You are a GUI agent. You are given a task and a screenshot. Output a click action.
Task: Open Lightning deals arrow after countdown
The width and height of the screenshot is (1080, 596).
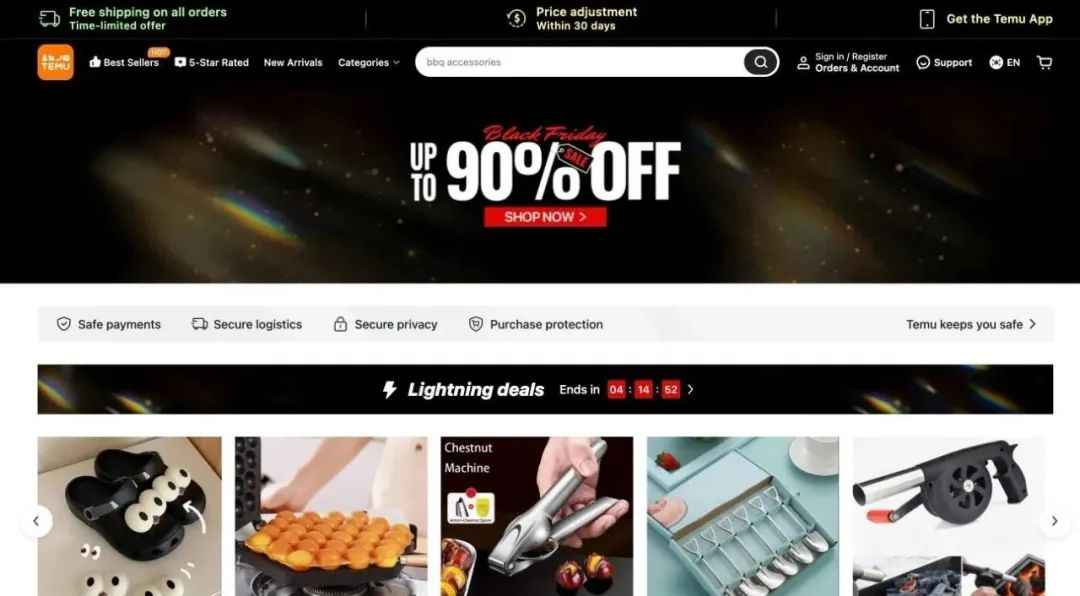click(690, 389)
